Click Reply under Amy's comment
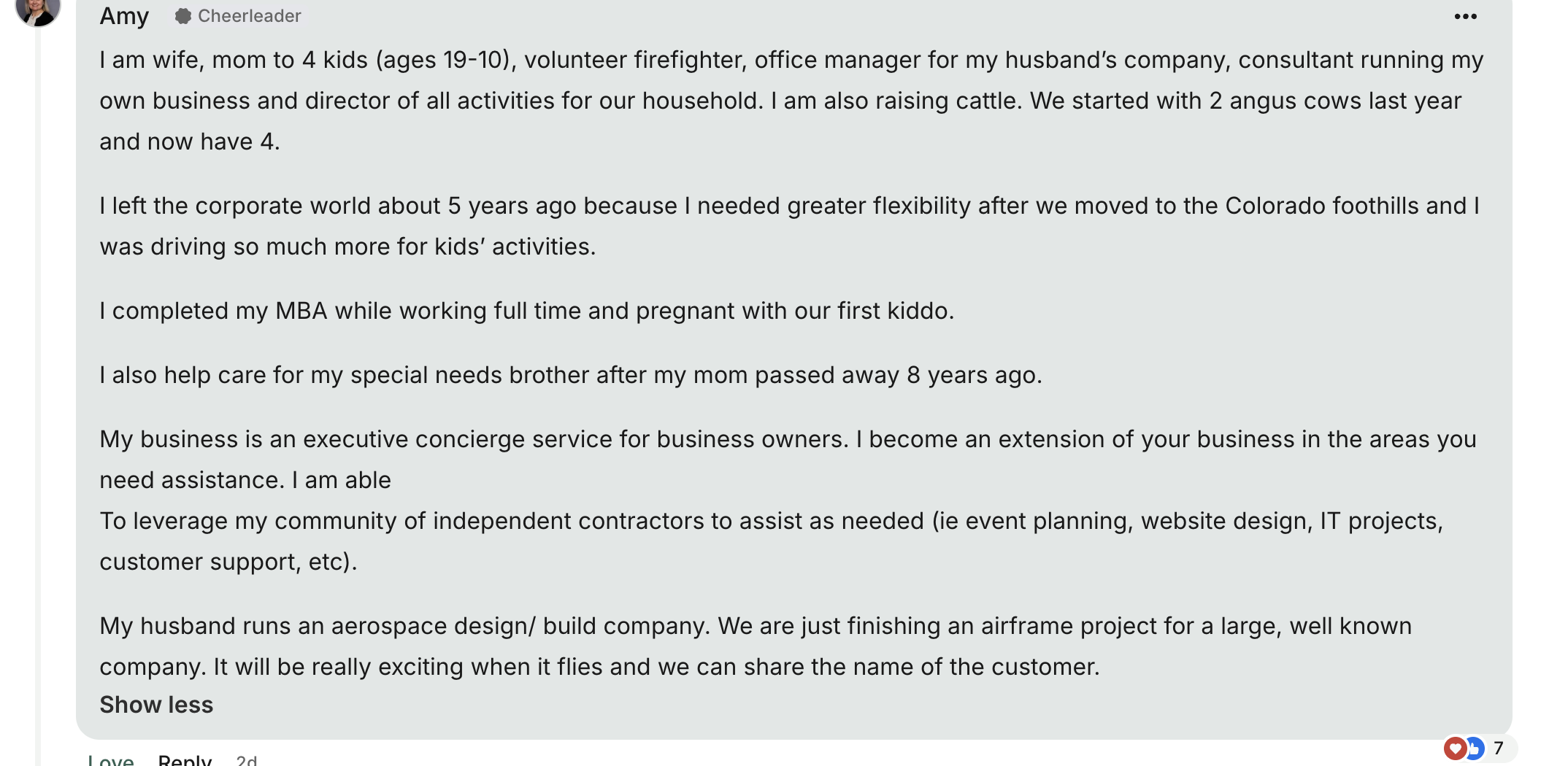The width and height of the screenshot is (1568, 766). [x=185, y=759]
